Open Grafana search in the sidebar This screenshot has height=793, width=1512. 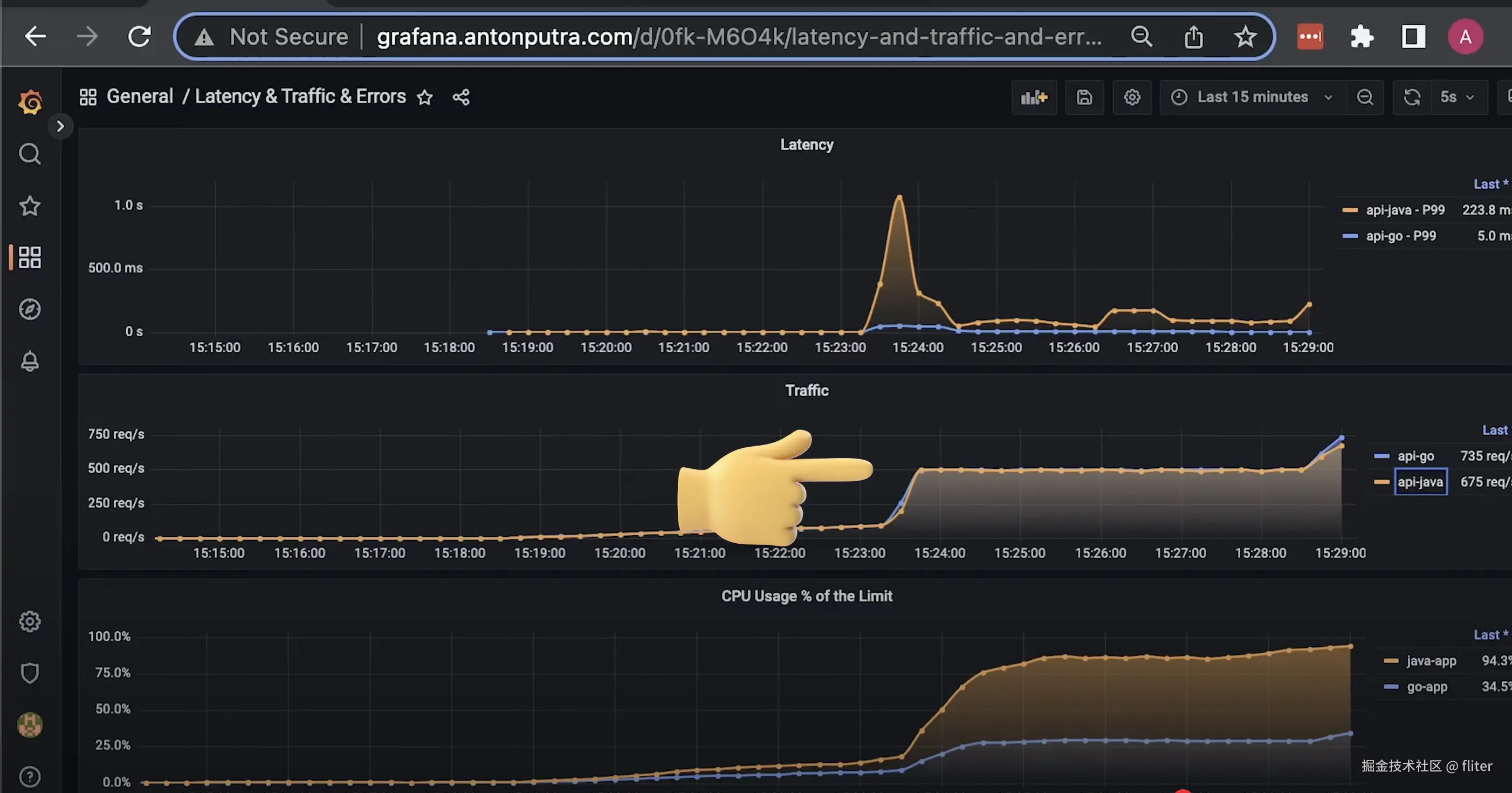tap(29, 154)
